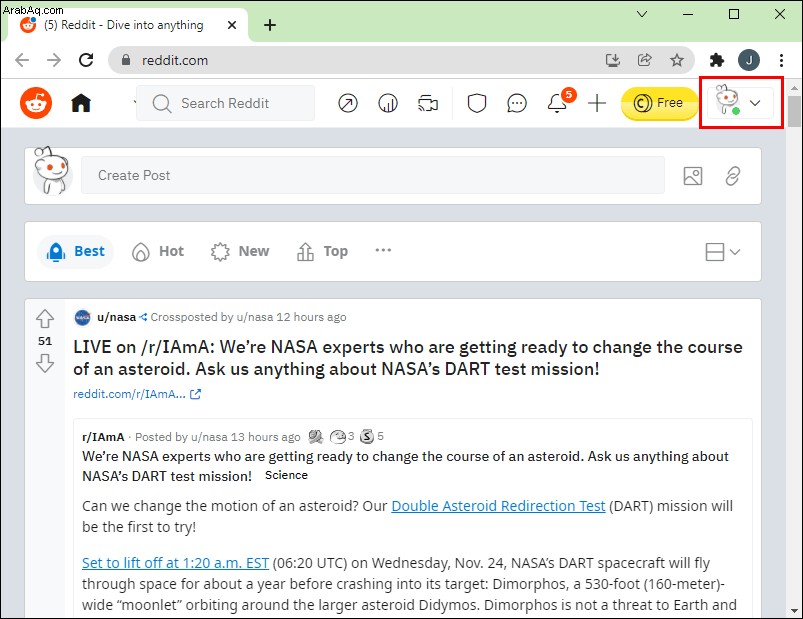Click the site lock icon

pos(126,60)
